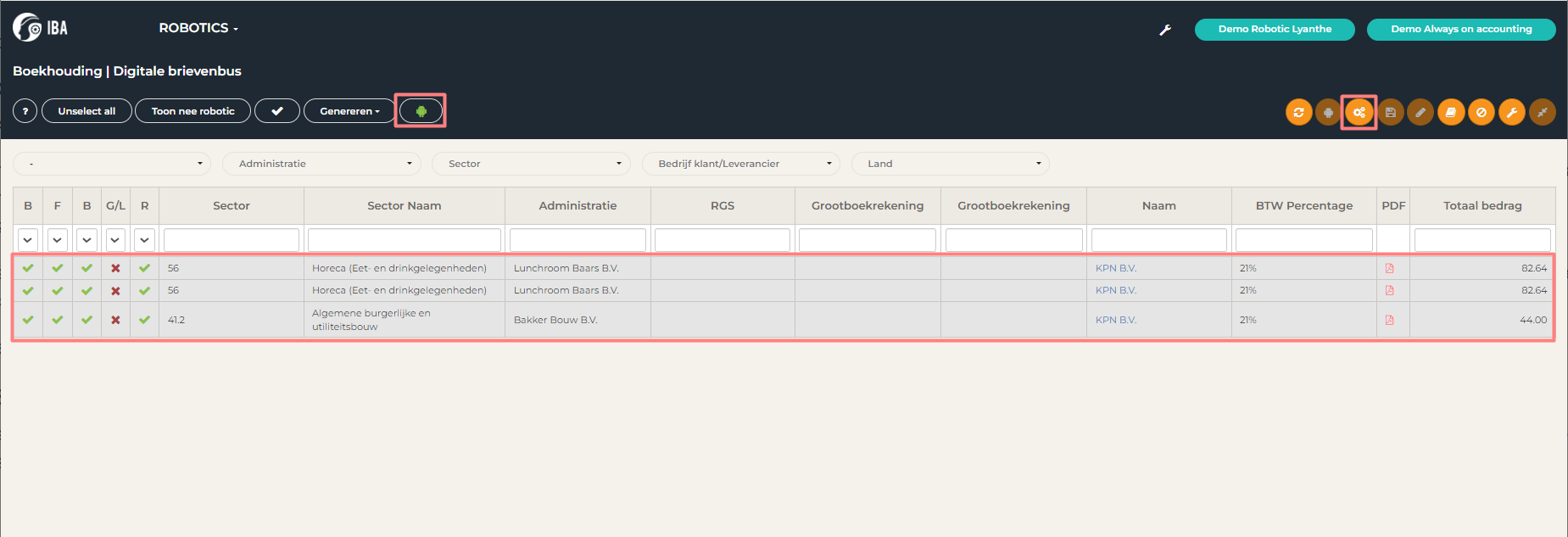1568x537 pixels.
Task: Open the Bedrijf klant/Leverancier dropdown
Action: click(740, 164)
